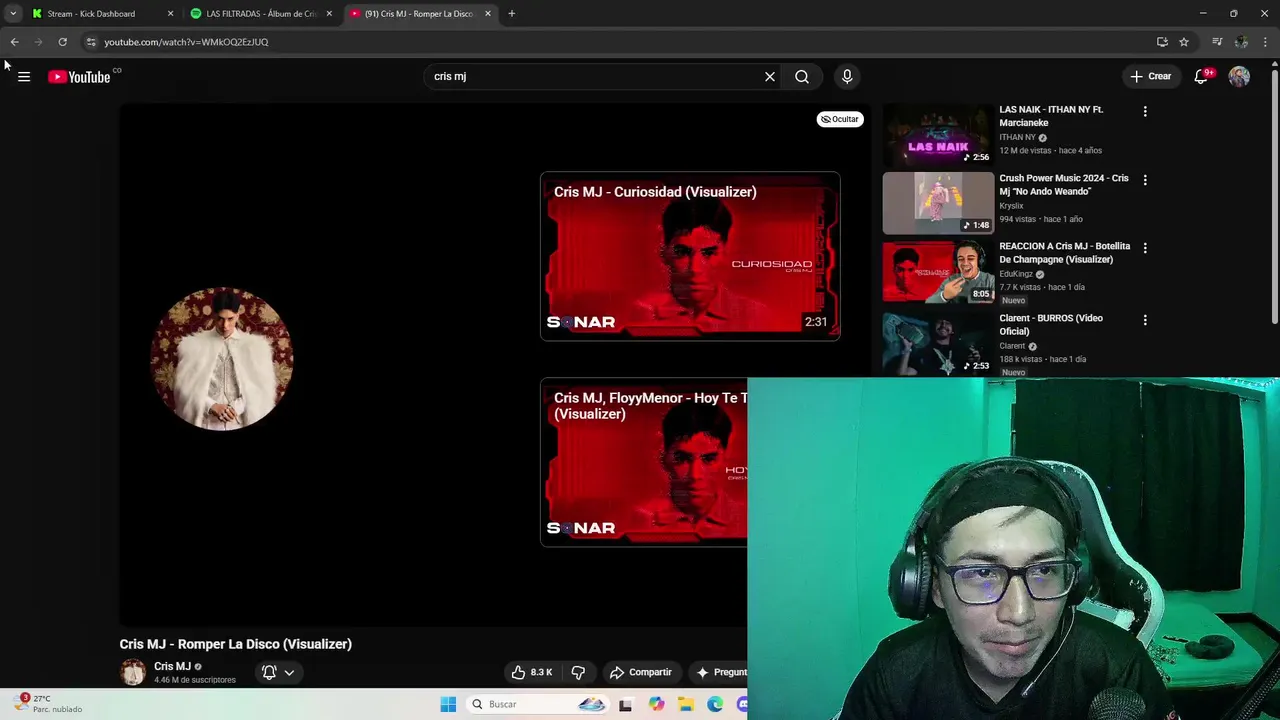Reload the page with the refresh icon
1280x720 pixels.
coord(62,42)
